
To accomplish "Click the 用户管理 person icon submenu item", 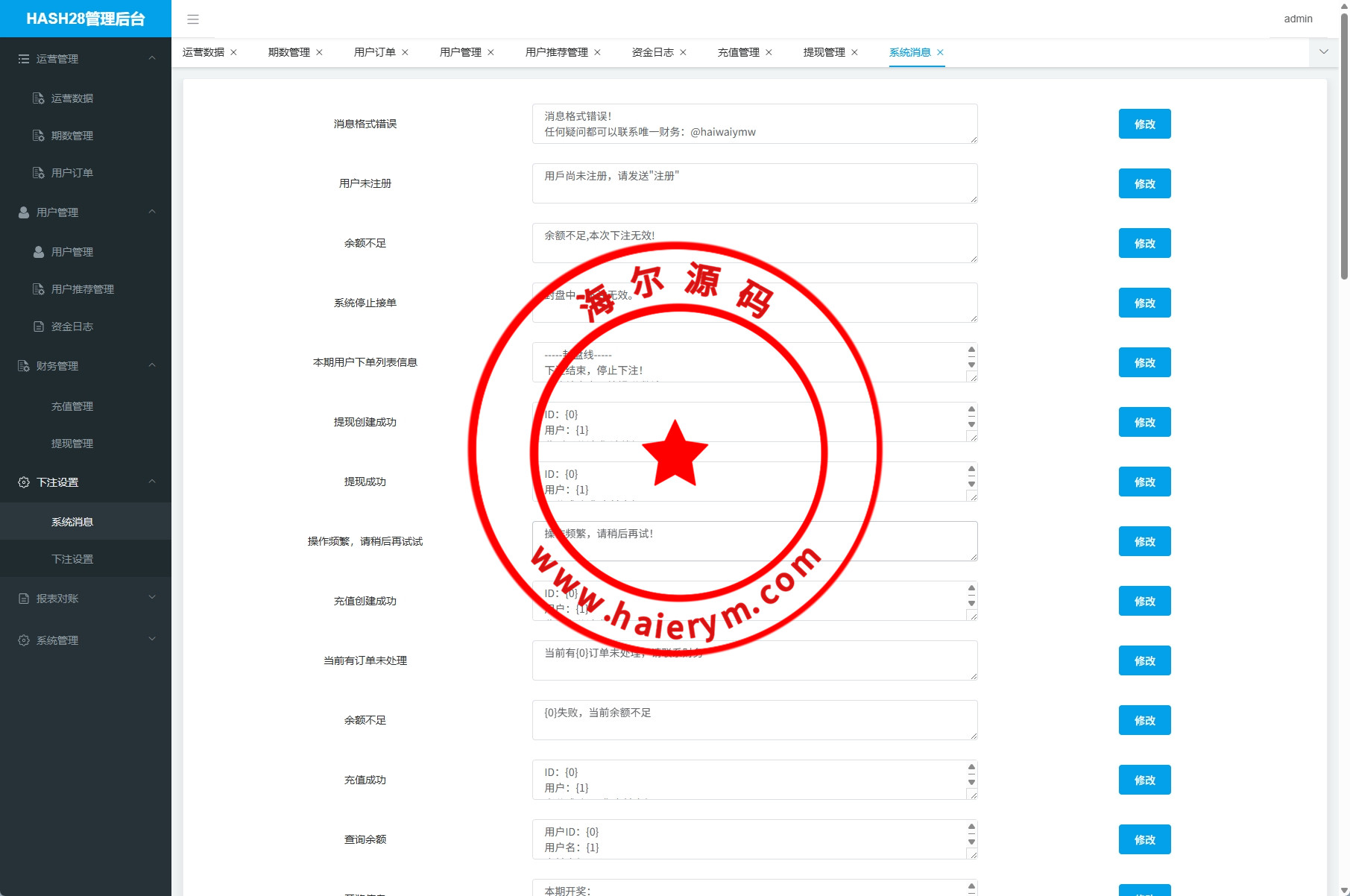I will 39,252.
